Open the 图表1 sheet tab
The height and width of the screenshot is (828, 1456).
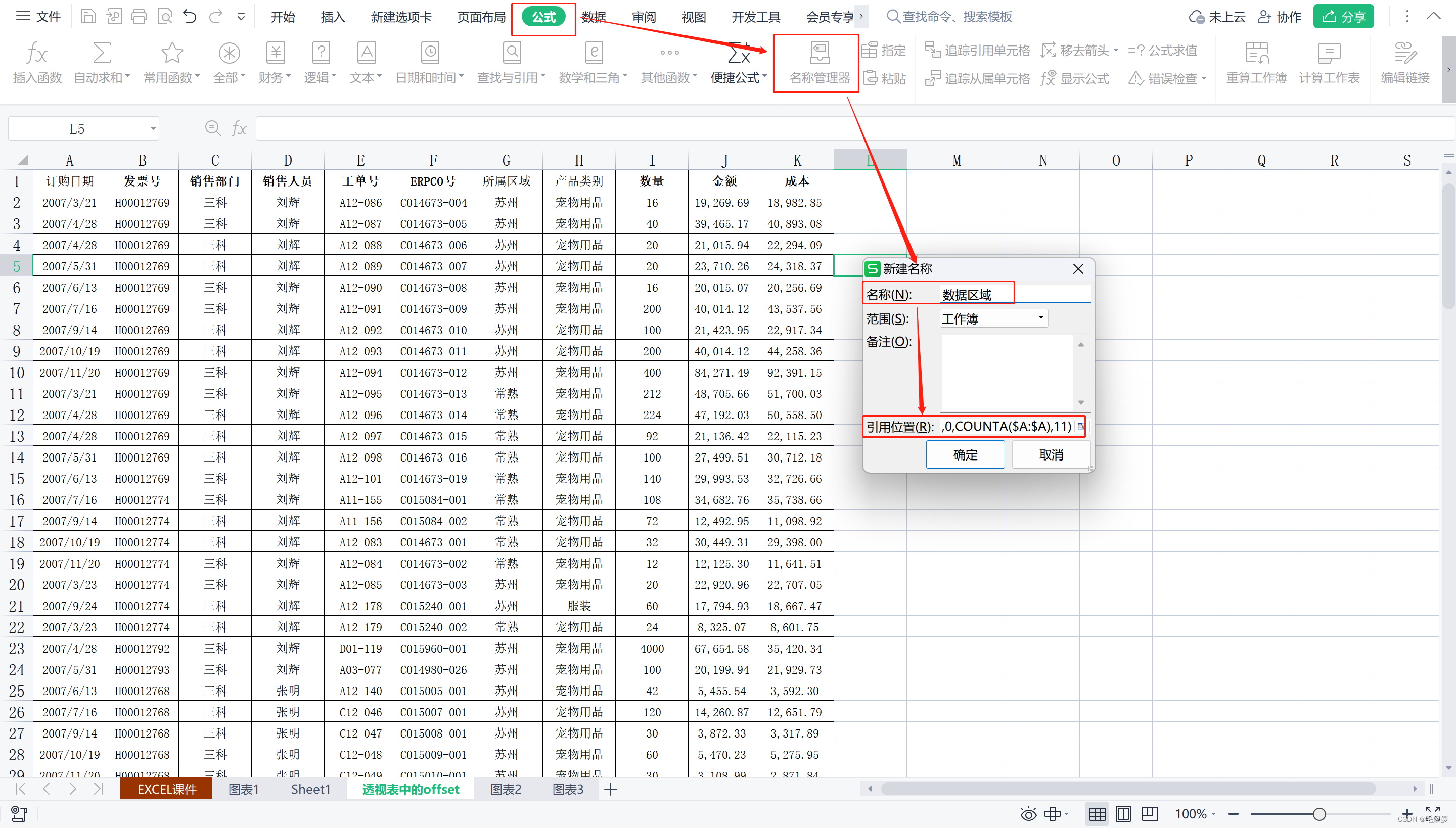[244, 789]
